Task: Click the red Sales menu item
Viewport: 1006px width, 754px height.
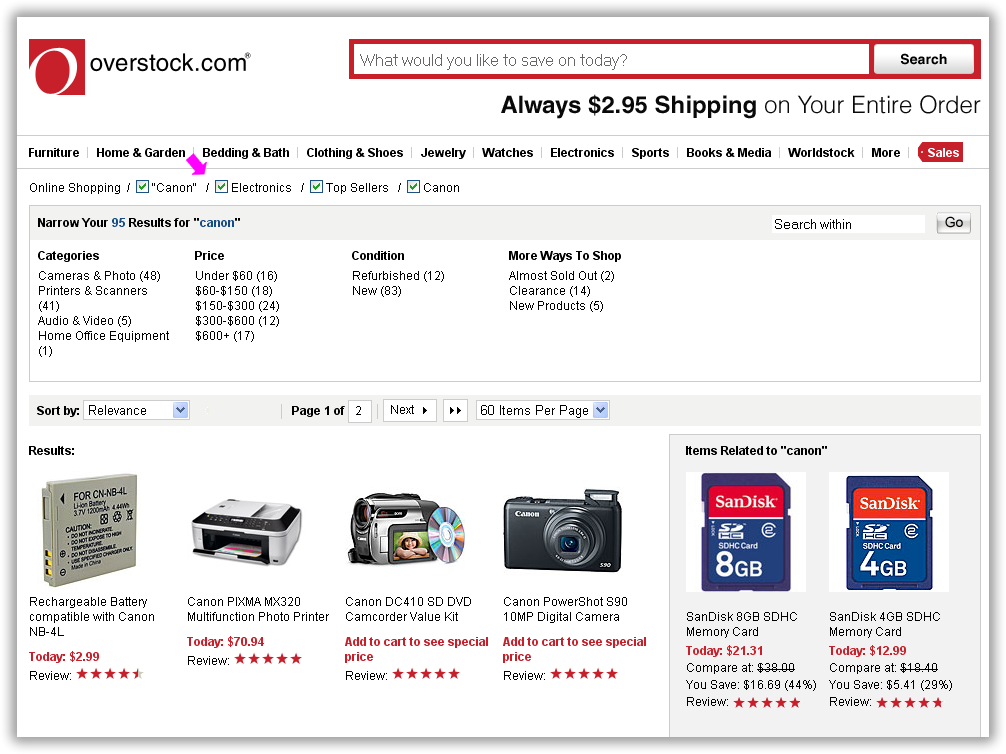Action: coord(939,152)
